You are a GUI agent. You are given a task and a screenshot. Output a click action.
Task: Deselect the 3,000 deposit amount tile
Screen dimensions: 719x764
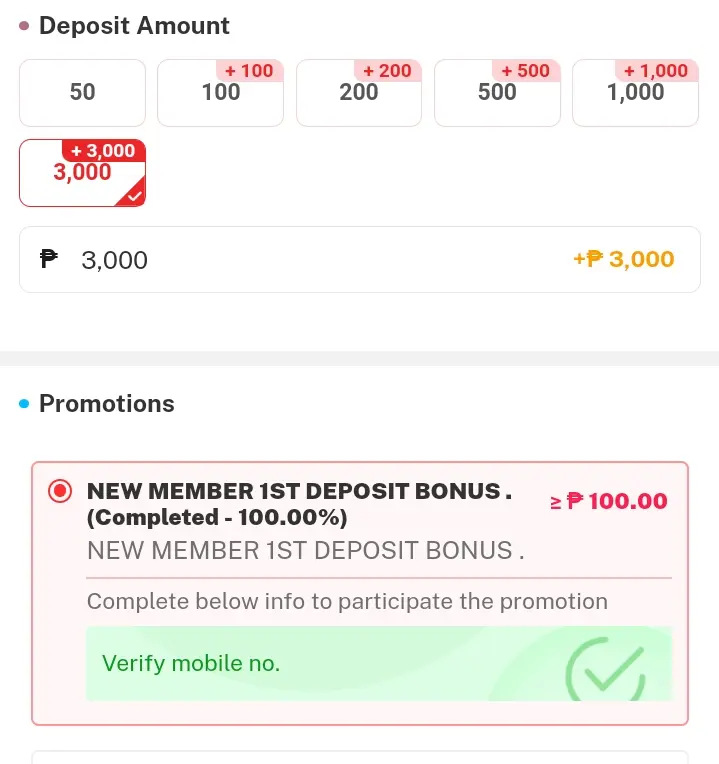pyautogui.click(x=82, y=173)
